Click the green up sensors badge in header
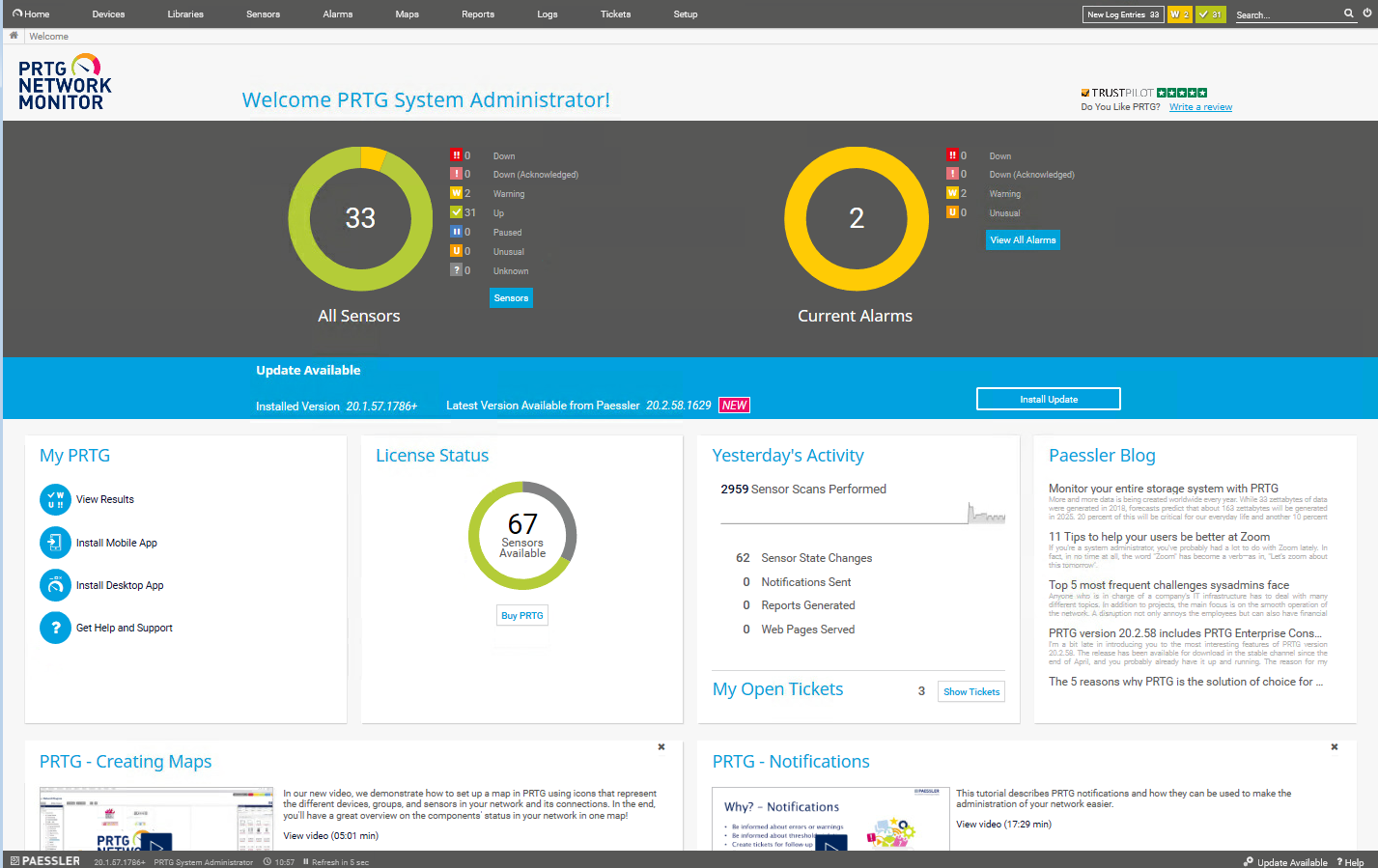 (x=1211, y=14)
